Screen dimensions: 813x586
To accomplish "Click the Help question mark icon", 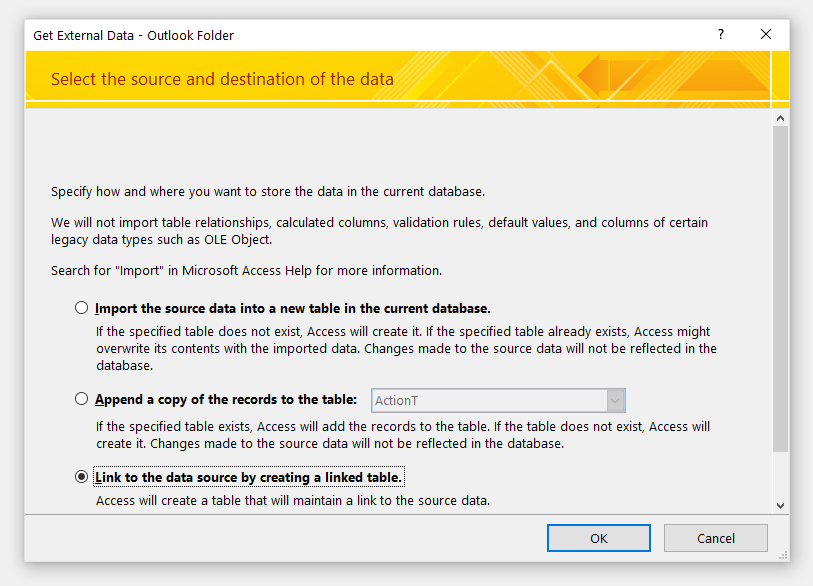I will click(720, 35).
